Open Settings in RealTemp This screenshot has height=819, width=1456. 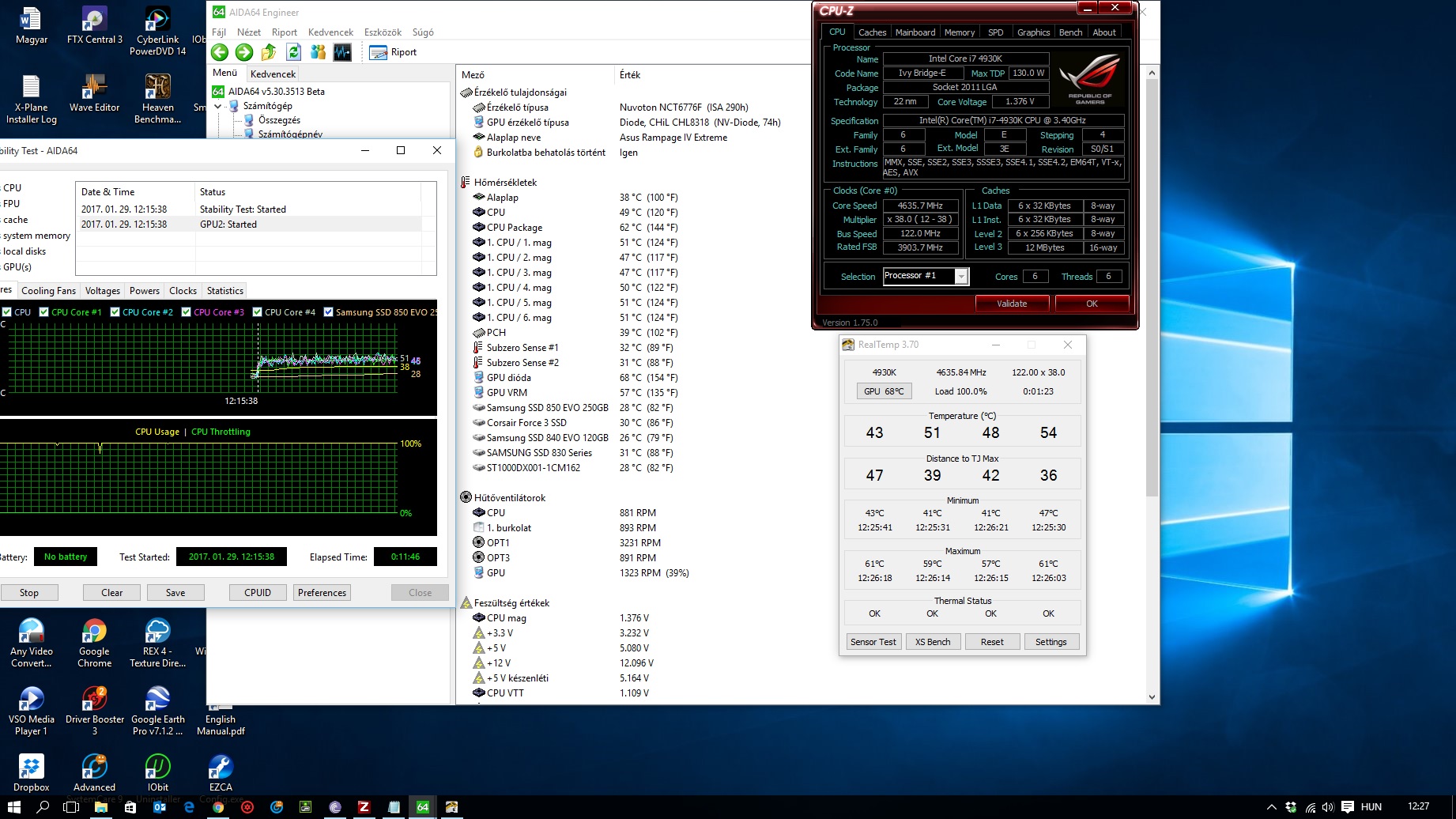1051,642
